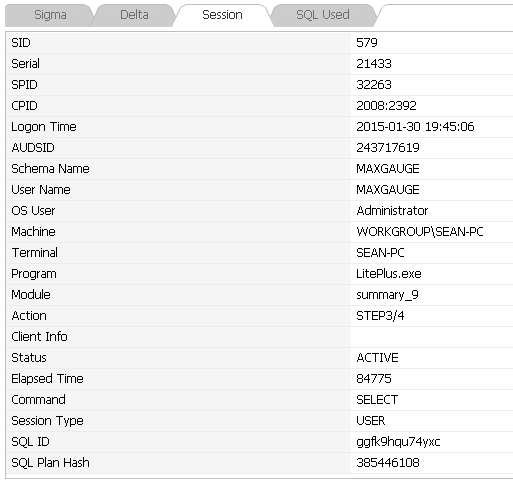Select the CPID value 2008:2392
This screenshot has width=513, height=488.
pos(386,106)
